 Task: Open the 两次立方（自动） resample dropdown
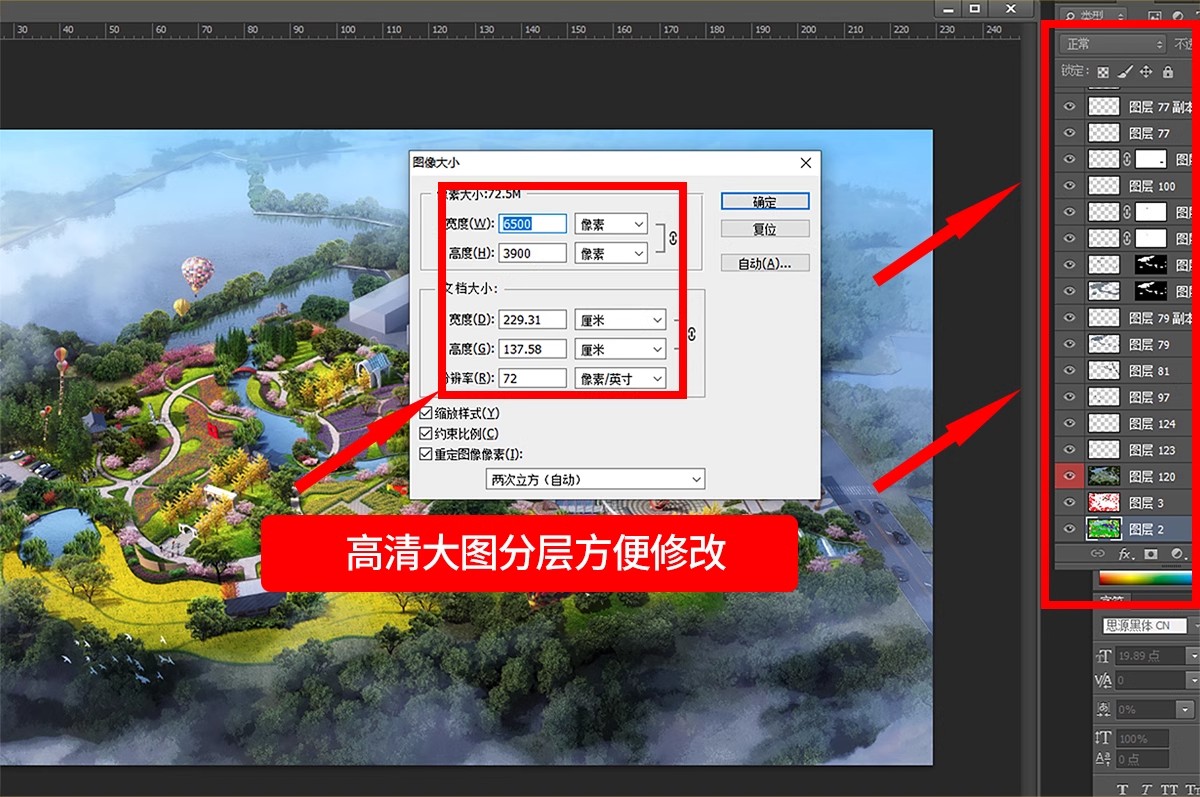tap(595, 479)
